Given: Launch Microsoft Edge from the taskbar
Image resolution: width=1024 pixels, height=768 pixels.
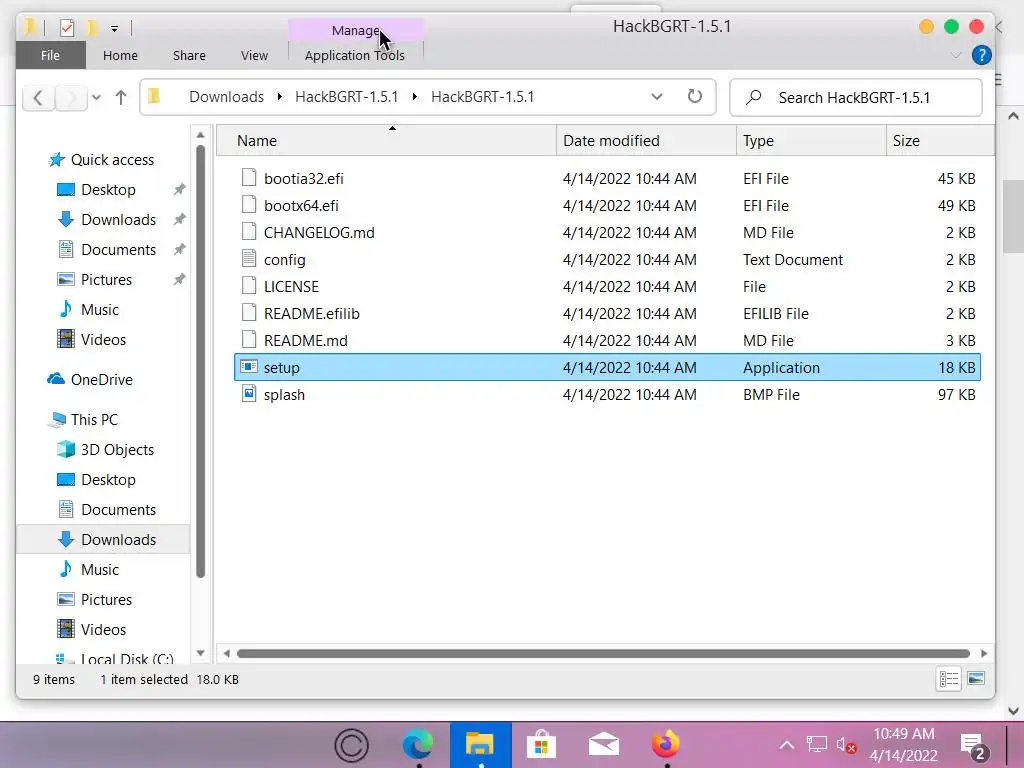Looking at the screenshot, I should click(x=417, y=745).
